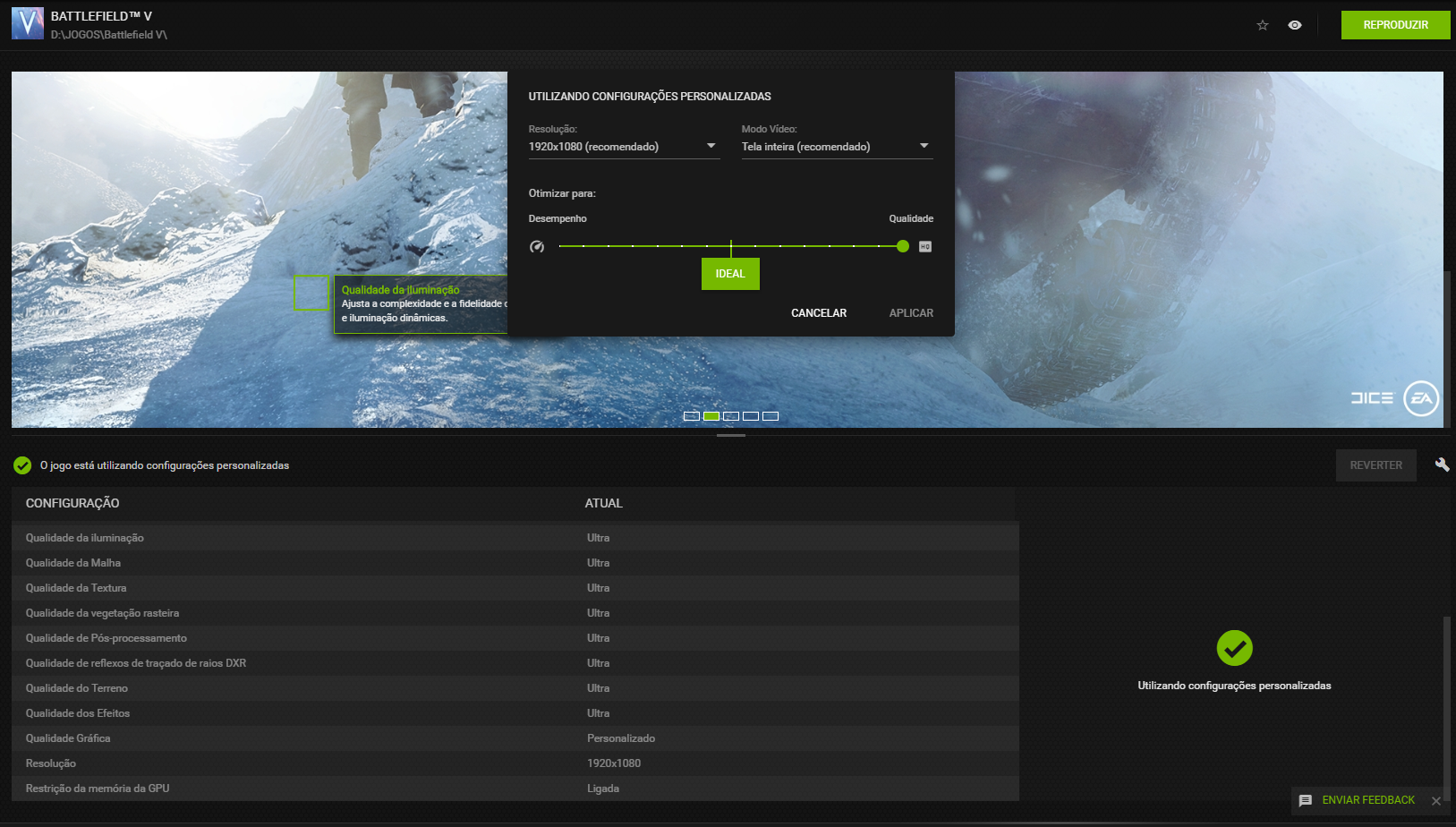The width and height of the screenshot is (1456, 827).
Task: Click the REVERTER button
Action: [1376, 465]
